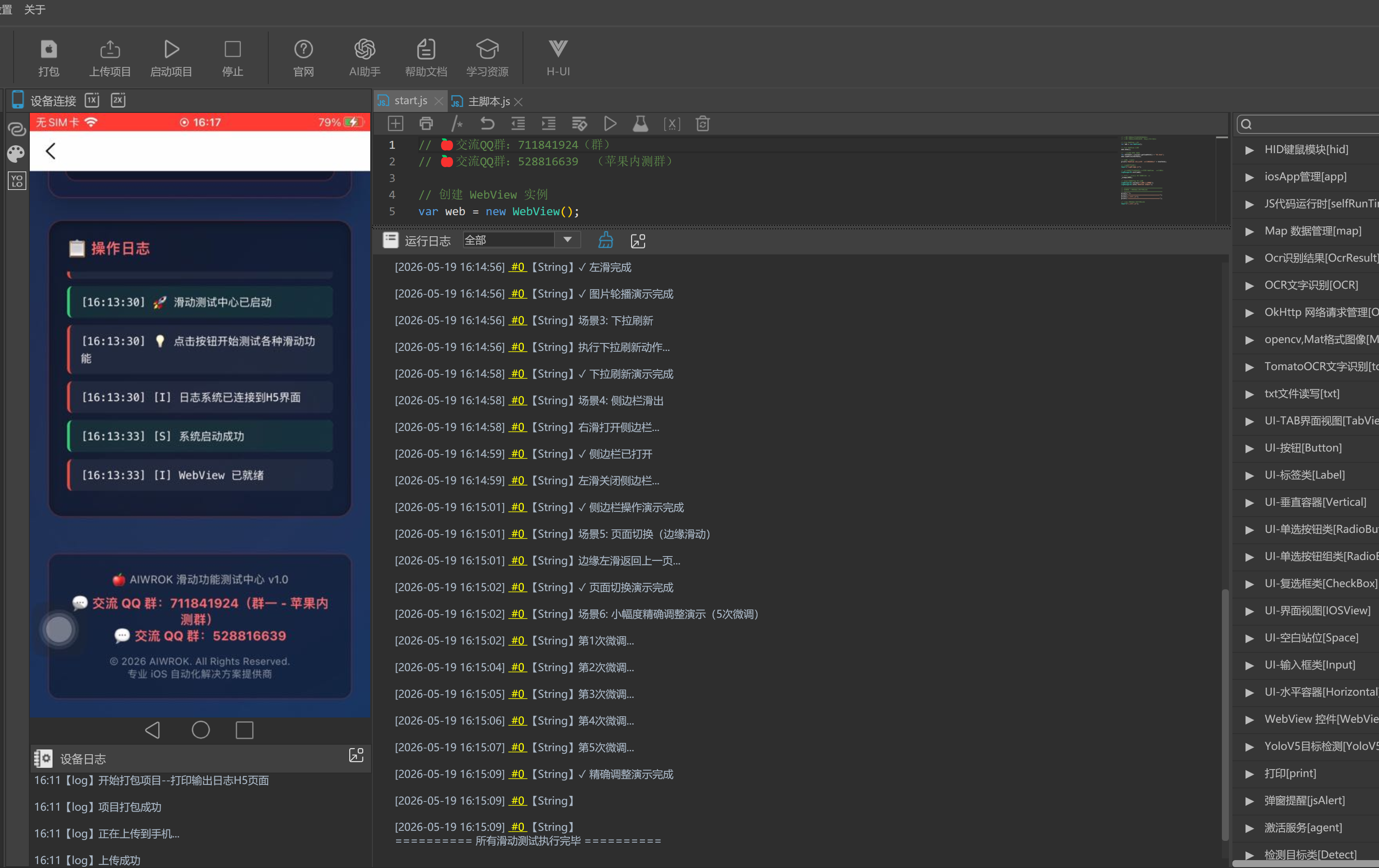1379x868 pixels.
Task: Click #0 link on 场景3: 下拉刷新 line
Action: point(518,321)
